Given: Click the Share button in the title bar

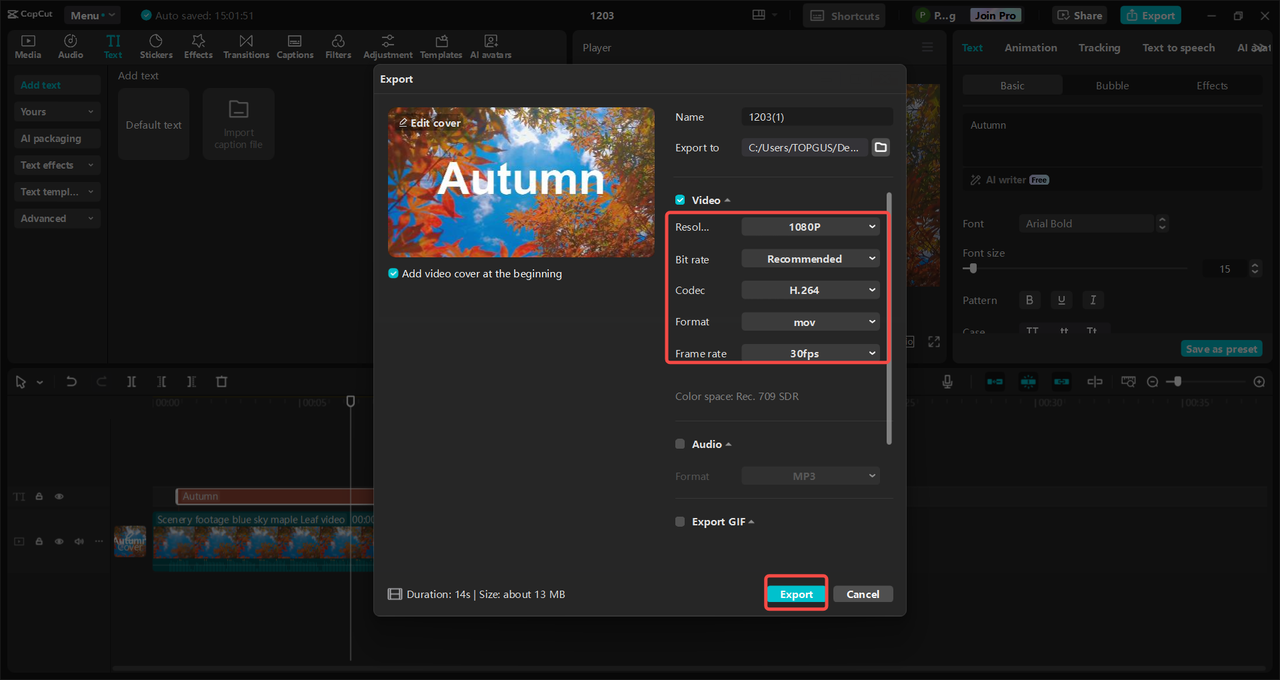Looking at the screenshot, I should 1079,15.
